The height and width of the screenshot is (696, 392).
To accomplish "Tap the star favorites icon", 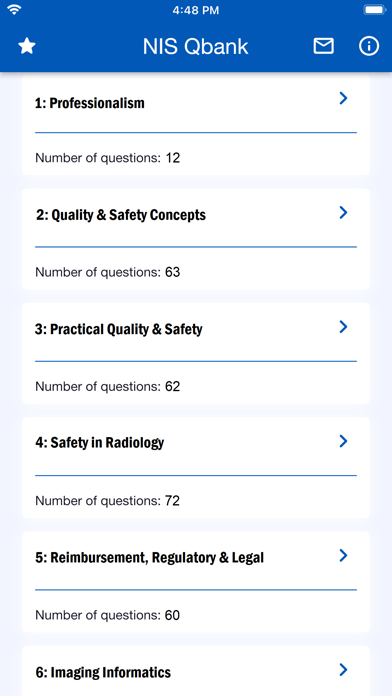I will coord(27,46).
